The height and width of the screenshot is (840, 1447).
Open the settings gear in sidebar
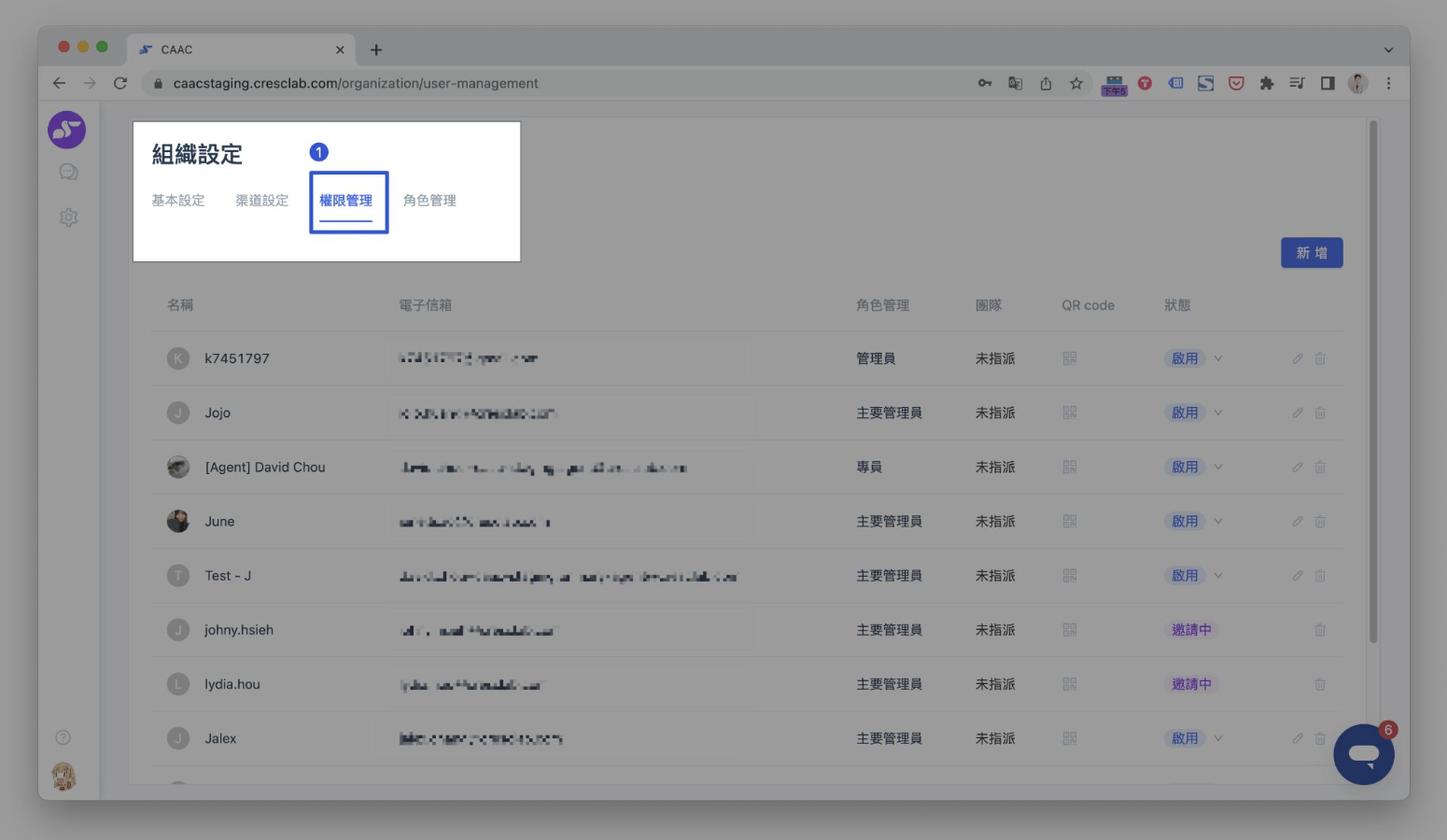[68, 217]
